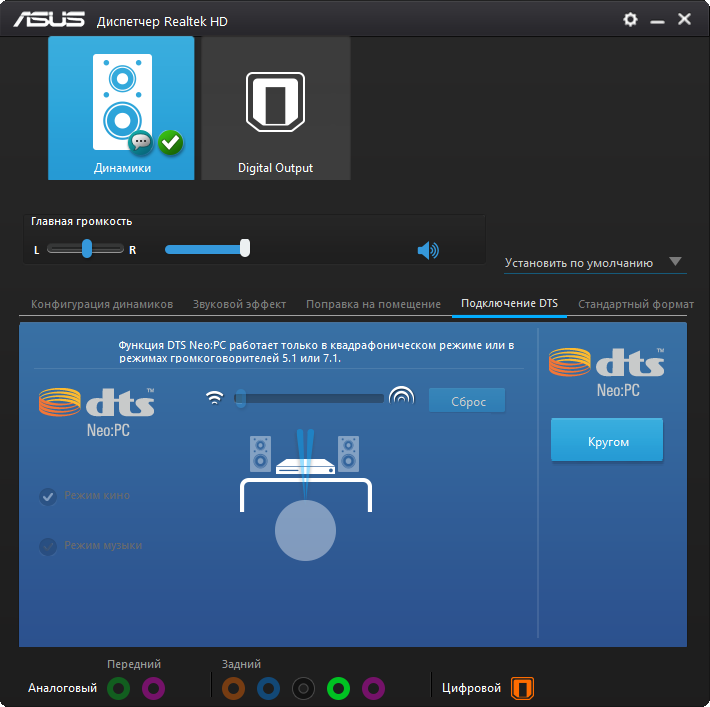The image size is (710, 707).
Task: Click the narrow sound field icon
Action: 215,397
